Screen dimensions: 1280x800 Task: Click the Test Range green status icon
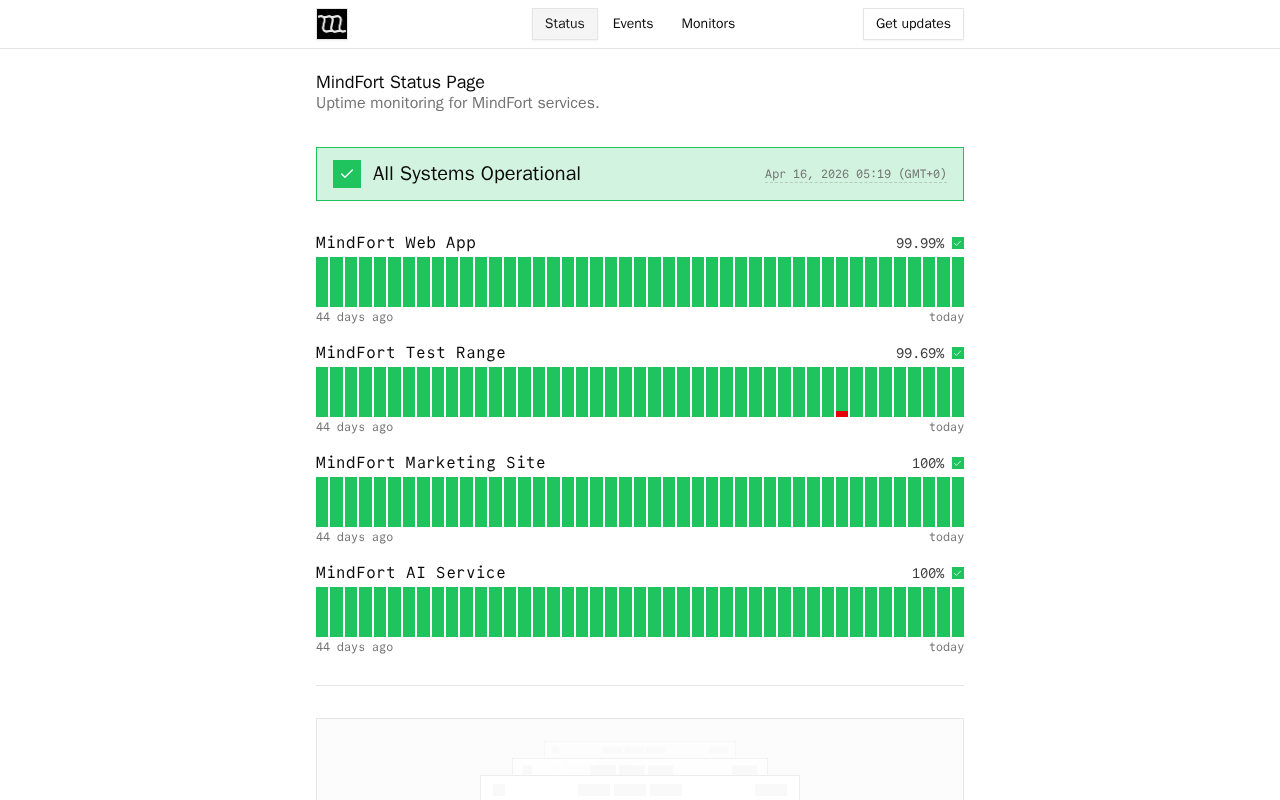958,353
